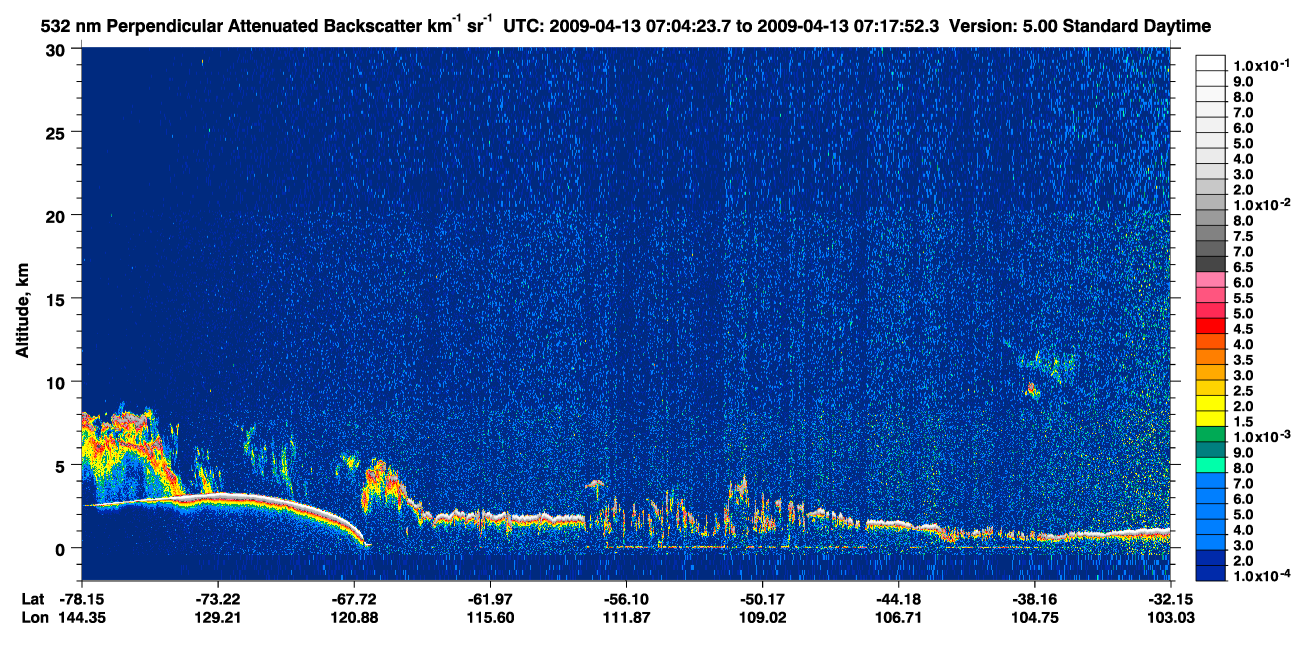The height and width of the screenshot is (667, 1300).
Task: Pick the bright mint green color bar swatch
Action: point(1211,465)
